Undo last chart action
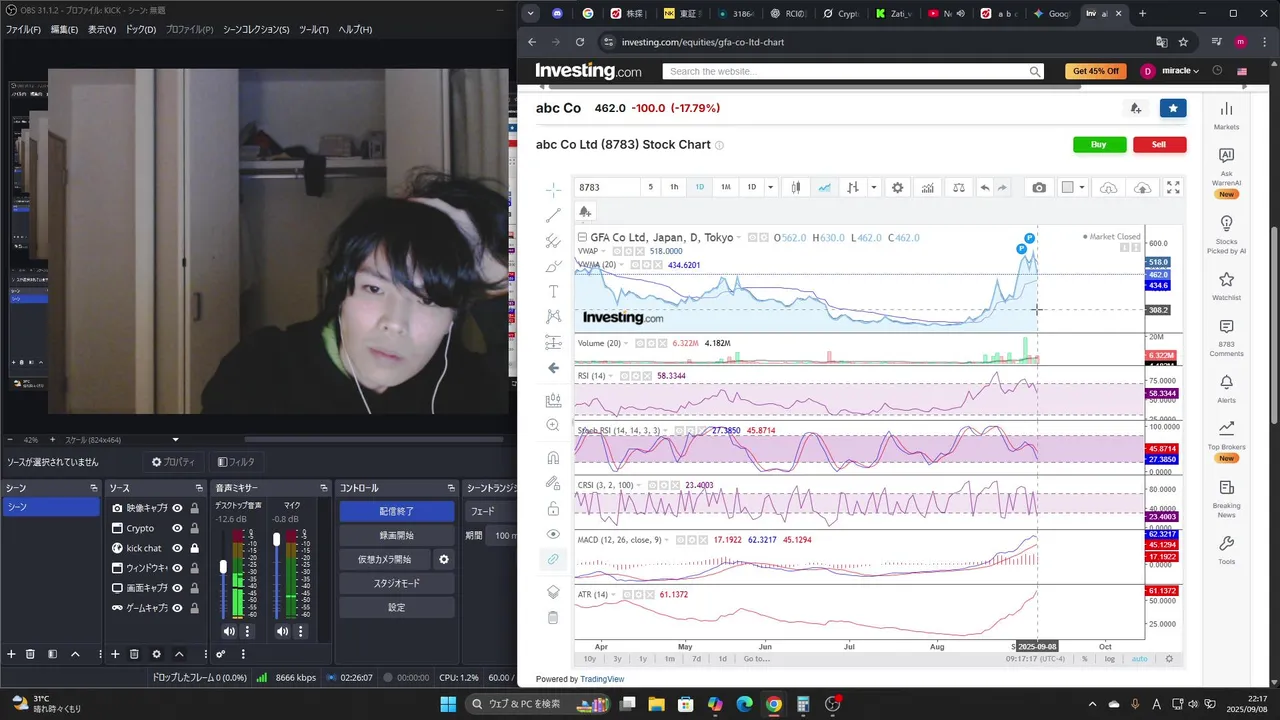1280x720 pixels. (985, 187)
